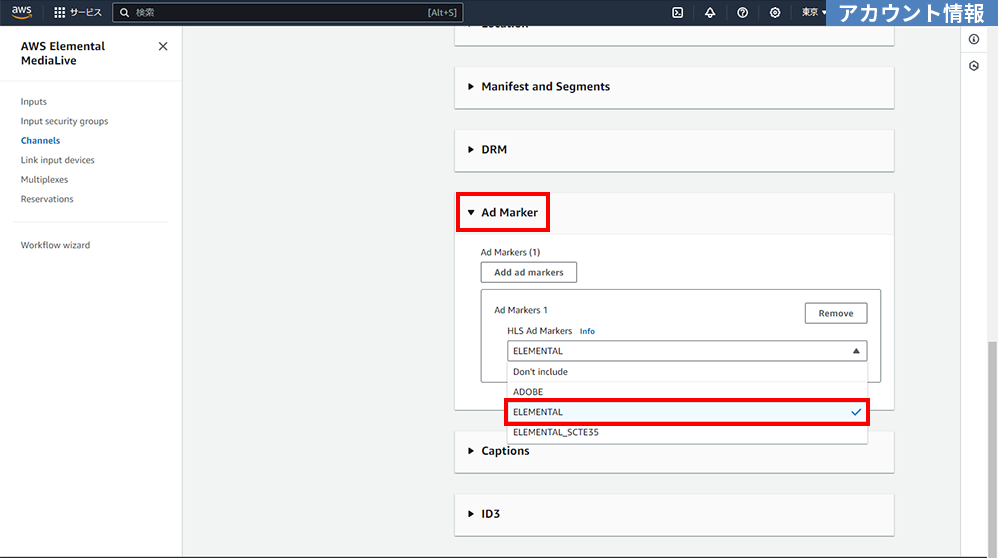The height and width of the screenshot is (558, 998).
Task: Go to Multiplexes page
Action: (x=44, y=179)
